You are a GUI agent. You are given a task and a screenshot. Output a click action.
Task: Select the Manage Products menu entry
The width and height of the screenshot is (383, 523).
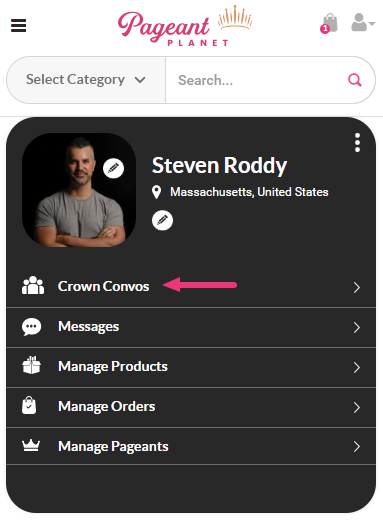(x=191, y=367)
